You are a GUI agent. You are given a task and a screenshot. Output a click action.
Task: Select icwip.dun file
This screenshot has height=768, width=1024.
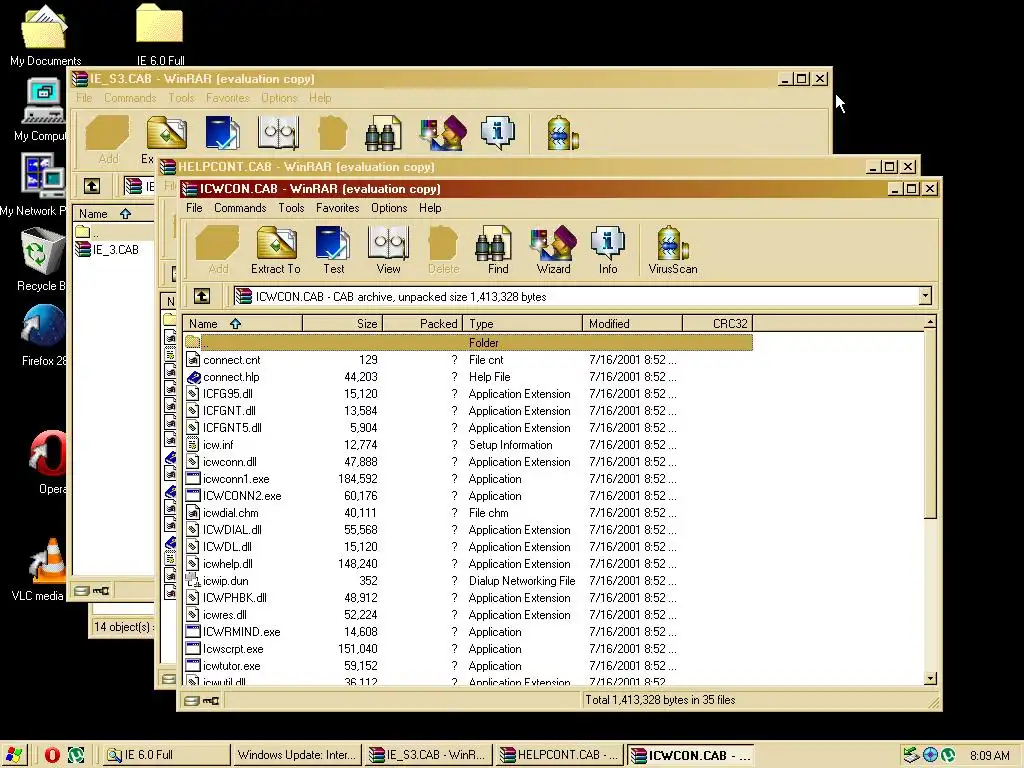click(468, 581)
